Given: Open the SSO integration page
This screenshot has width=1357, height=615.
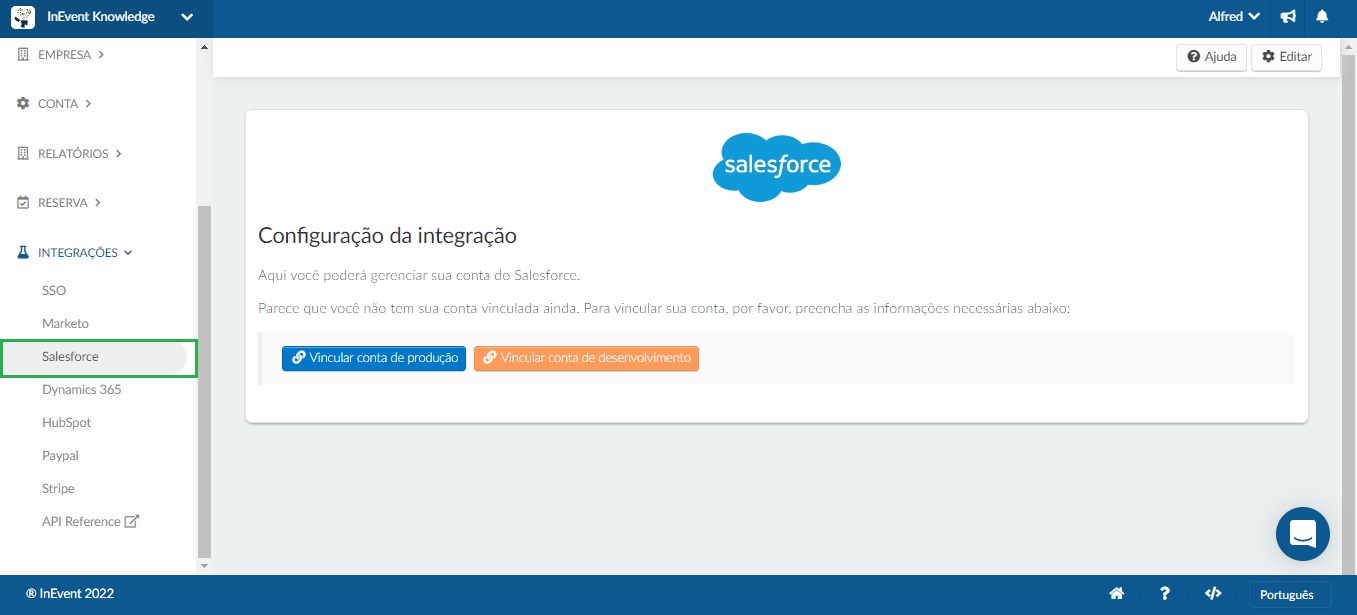Looking at the screenshot, I should click(x=54, y=291).
